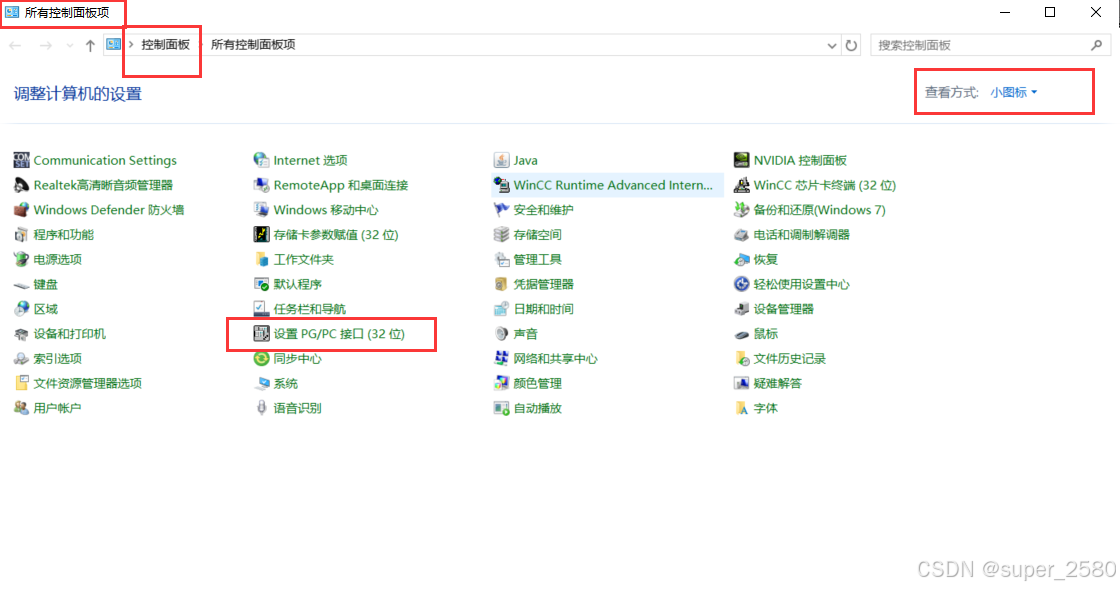Screen dimensions: 1120x589
Task: Click the refresh button beside address bar
Action: [x=851, y=46]
